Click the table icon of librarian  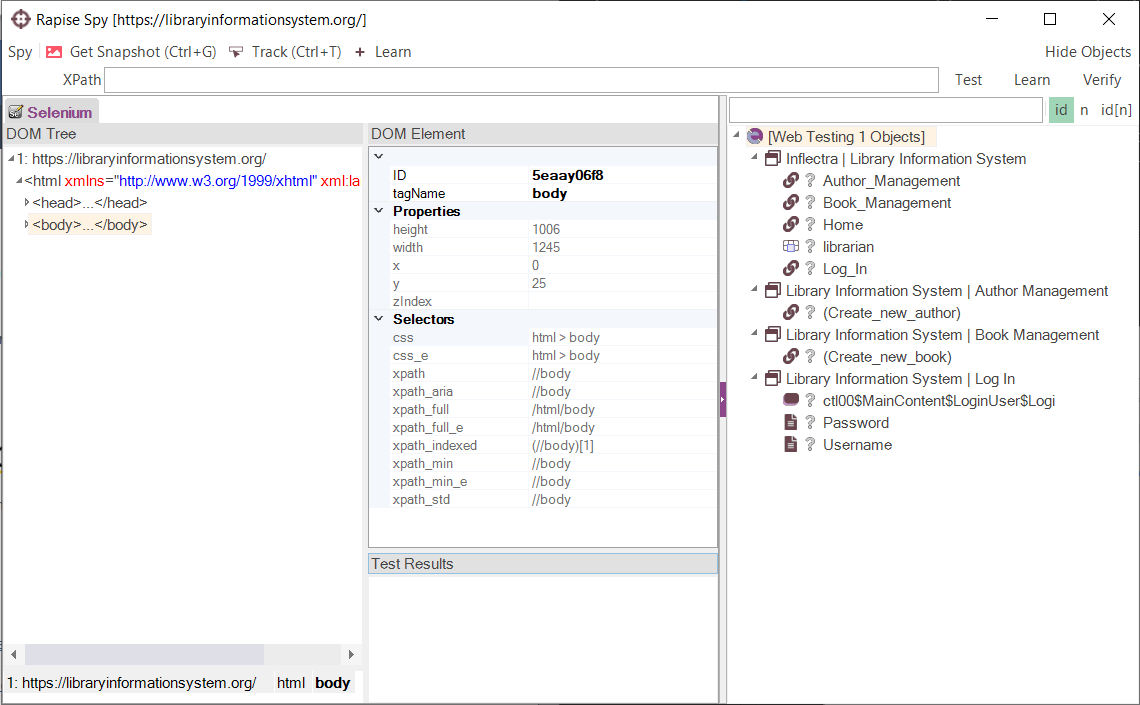(x=791, y=246)
